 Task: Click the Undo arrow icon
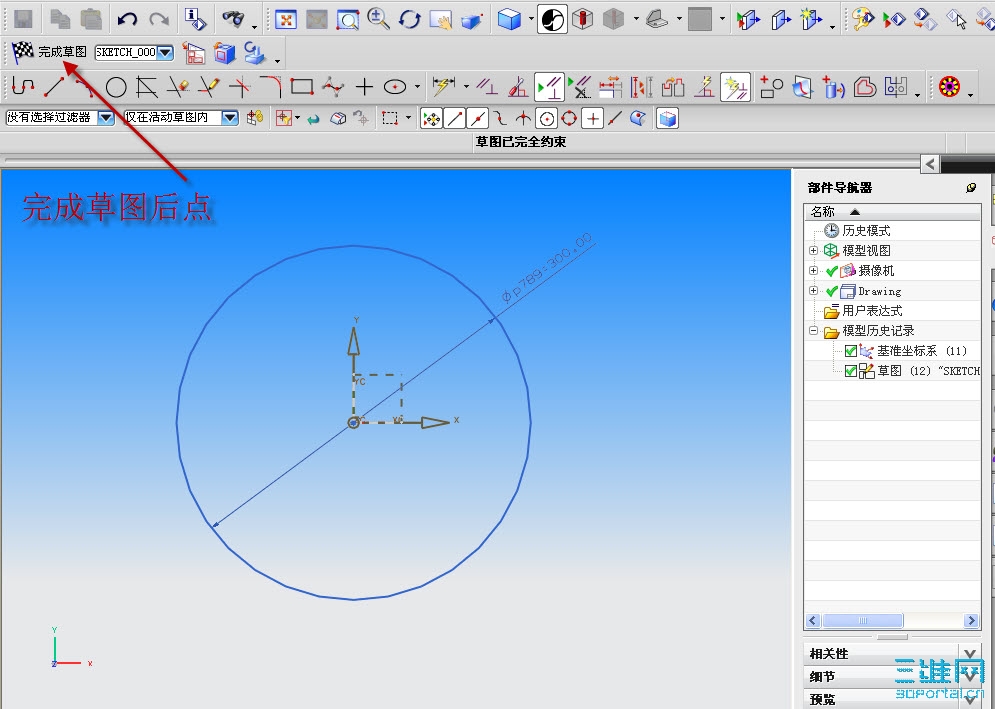click(x=128, y=19)
